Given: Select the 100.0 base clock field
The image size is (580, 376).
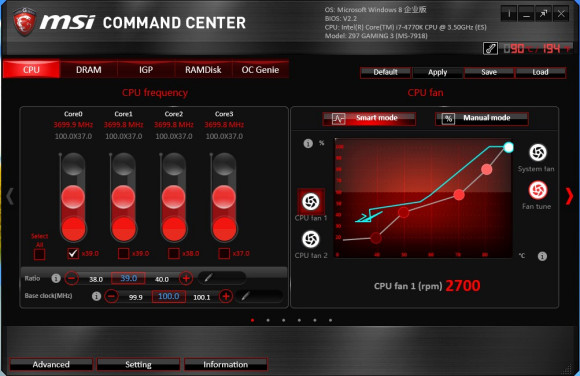Looking at the screenshot, I should (169, 296).
